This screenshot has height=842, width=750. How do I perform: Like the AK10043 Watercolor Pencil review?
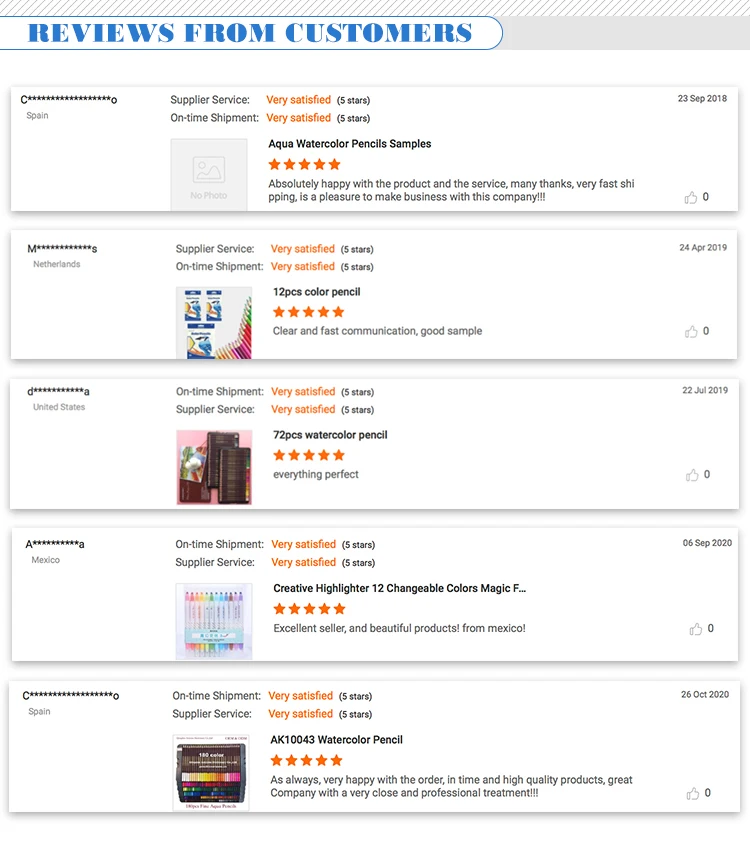click(x=693, y=793)
